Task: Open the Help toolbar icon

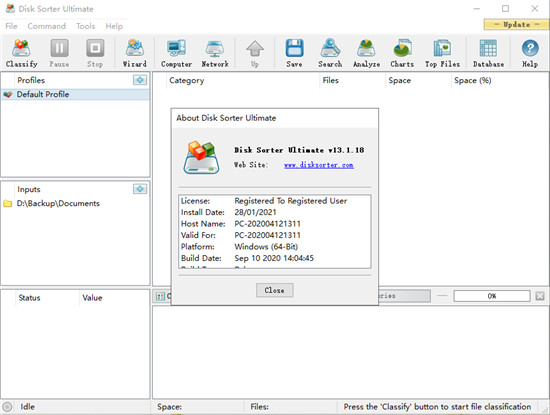Action: click(530, 53)
